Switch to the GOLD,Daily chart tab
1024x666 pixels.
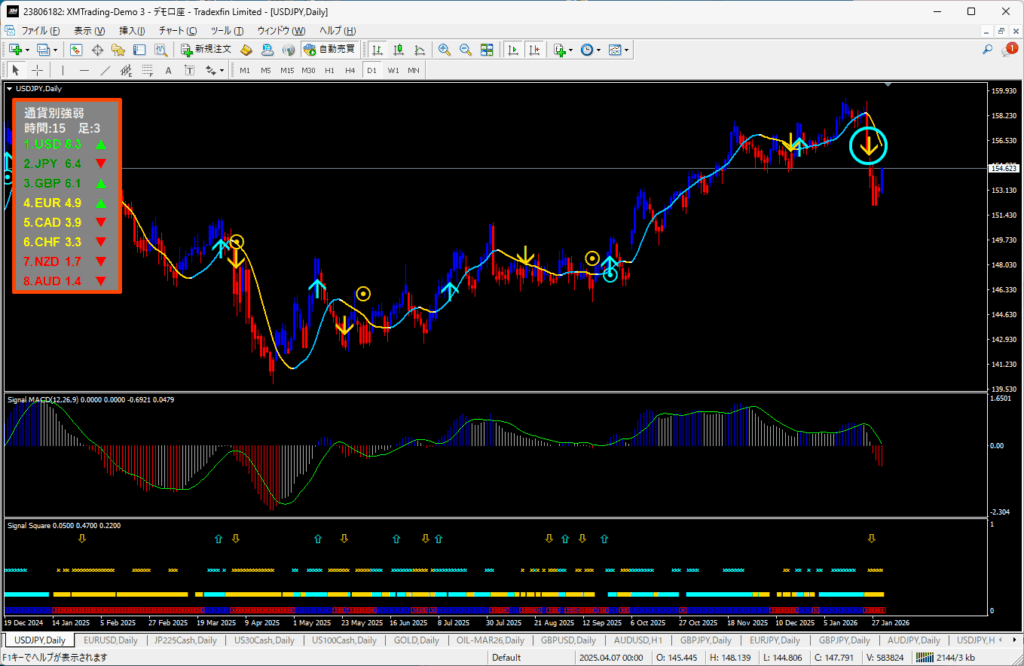[415, 640]
